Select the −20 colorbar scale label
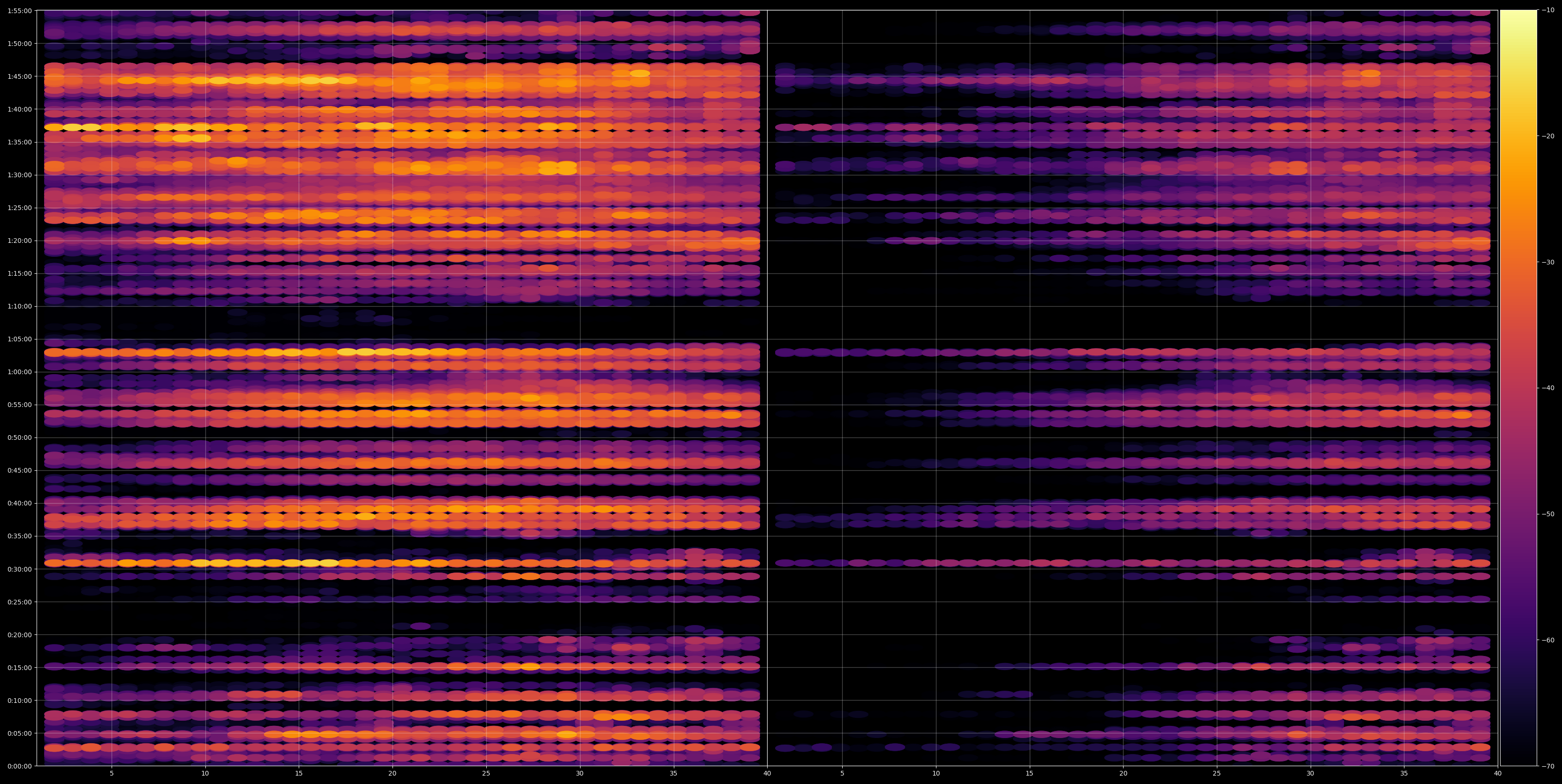This screenshot has width=1562, height=784. click(1548, 136)
